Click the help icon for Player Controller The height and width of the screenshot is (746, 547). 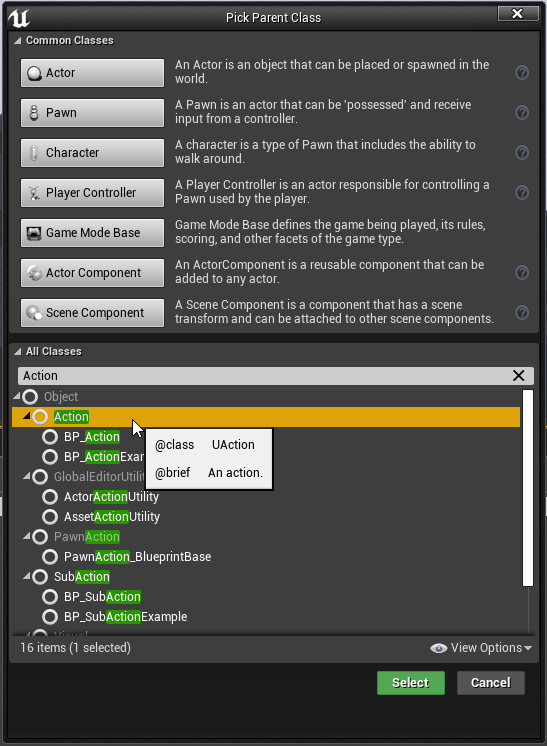pyautogui.click(x=522, y=193)
